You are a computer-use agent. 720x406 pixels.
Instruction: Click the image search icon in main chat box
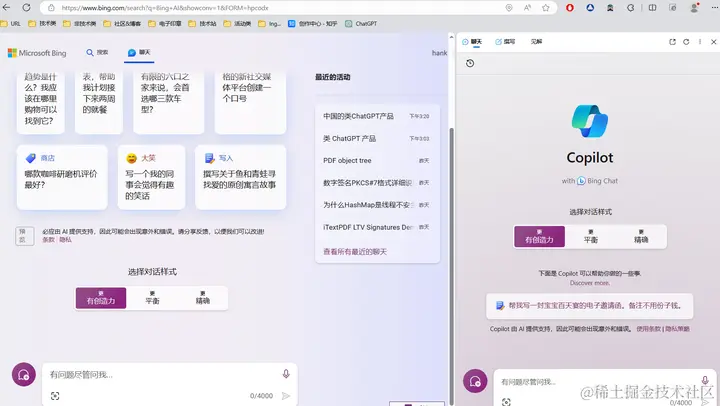coord(55,396)
